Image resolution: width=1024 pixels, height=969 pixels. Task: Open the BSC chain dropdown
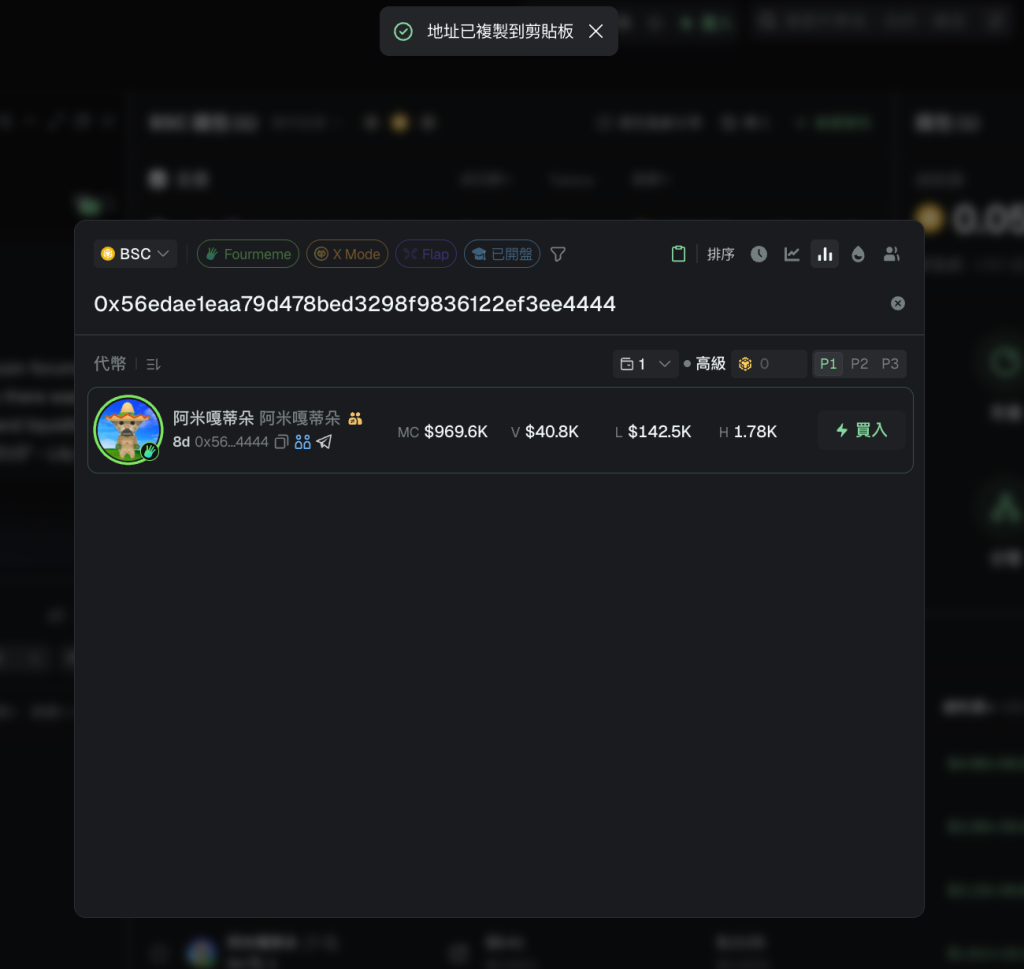click(x=136, y=254)
